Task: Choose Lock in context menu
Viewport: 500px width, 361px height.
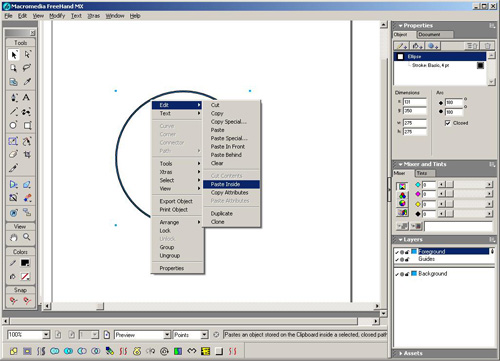Action: [x=177, y=231]
